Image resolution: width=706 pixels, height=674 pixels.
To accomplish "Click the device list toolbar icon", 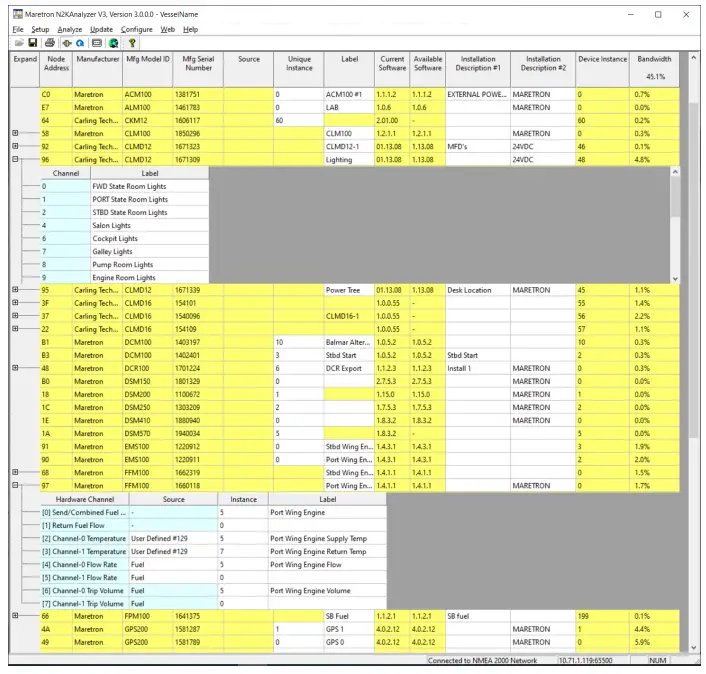I will coord(96,43).
